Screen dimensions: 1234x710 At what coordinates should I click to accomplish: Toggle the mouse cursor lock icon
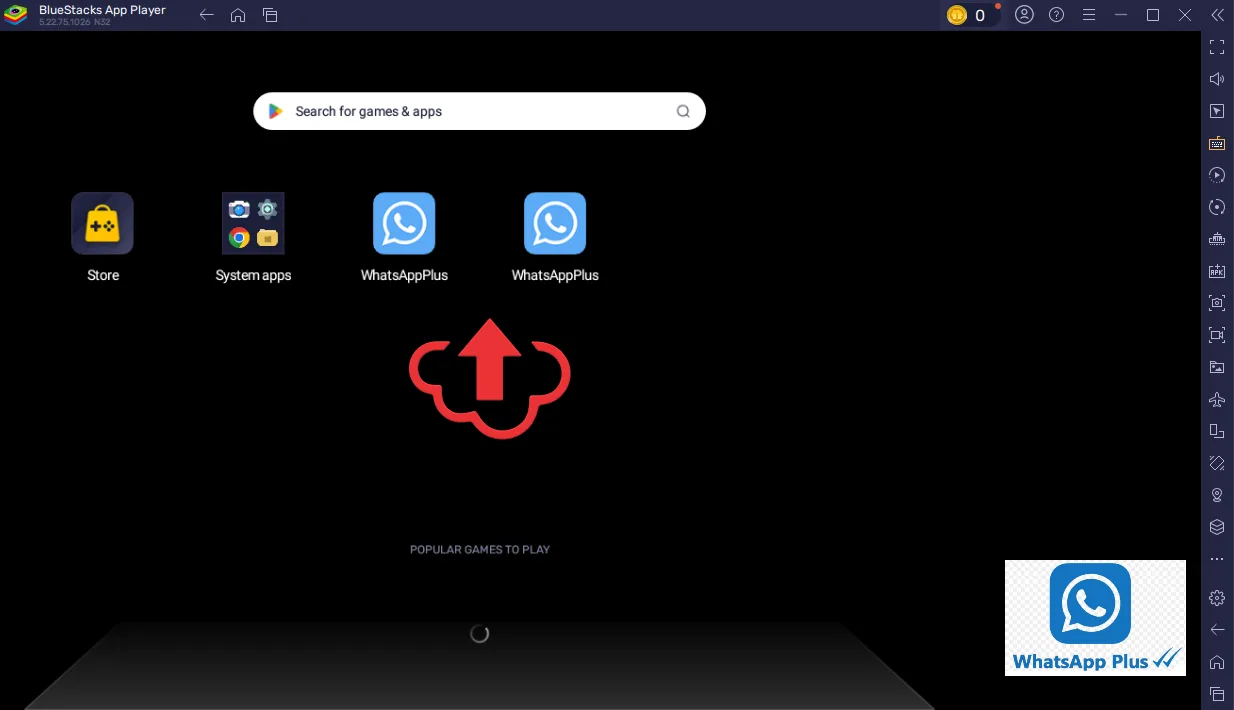click(x=1217, y=111)
